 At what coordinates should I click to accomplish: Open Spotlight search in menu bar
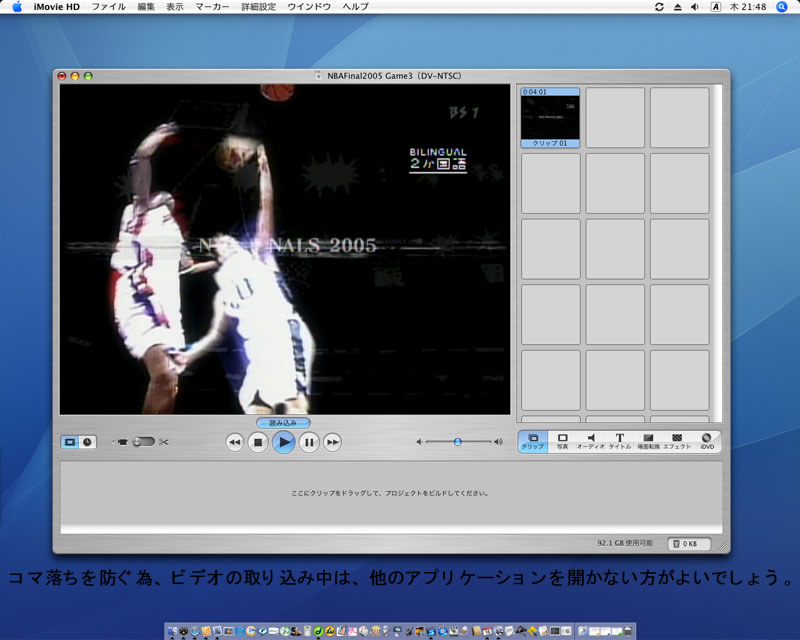coord(783,7)
